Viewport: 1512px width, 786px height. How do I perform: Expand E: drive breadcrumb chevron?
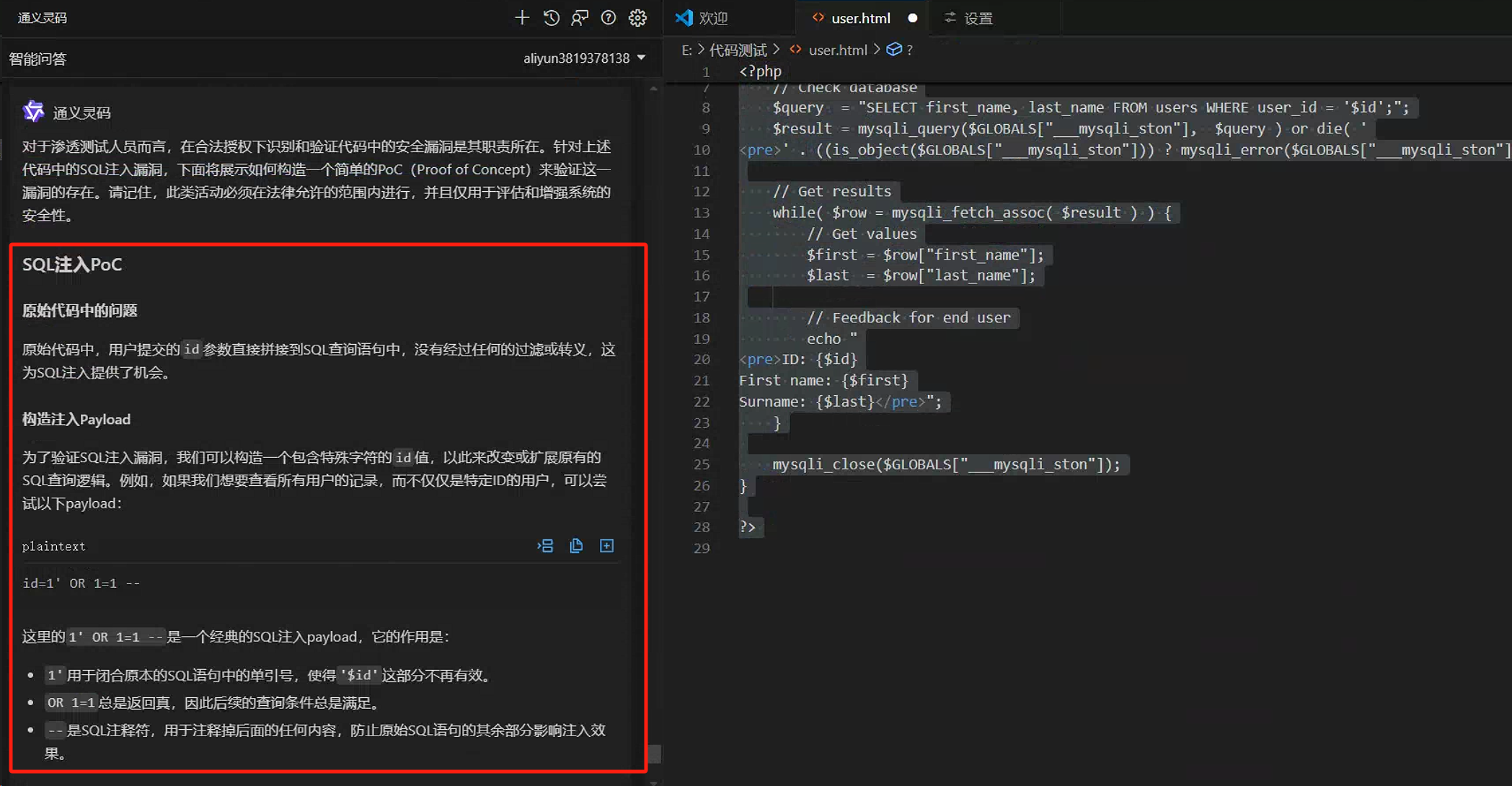click(700, 50)
